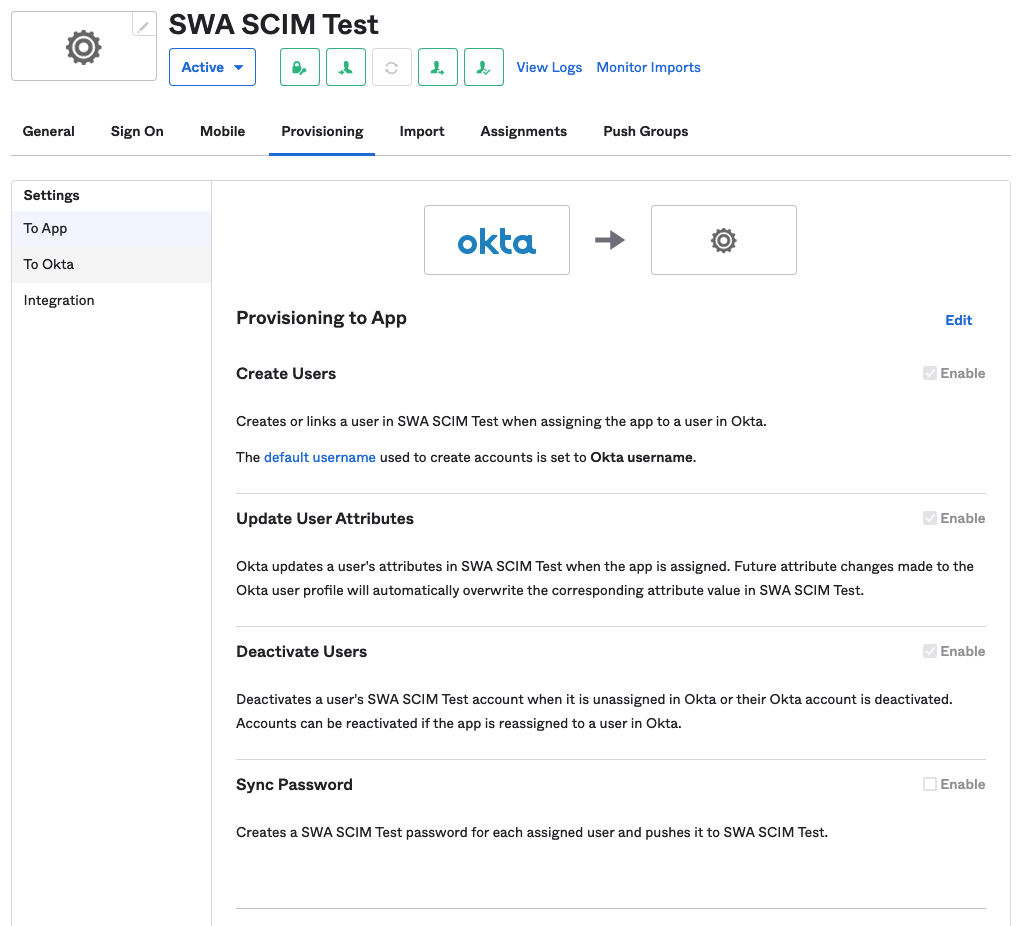Click the edit logo pencil icon
This screenshot has height=926, width=1026.
144,26
